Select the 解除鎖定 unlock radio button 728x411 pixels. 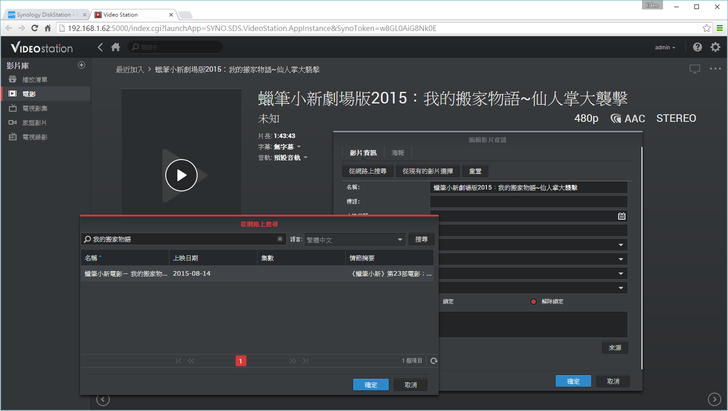(534, 301)
